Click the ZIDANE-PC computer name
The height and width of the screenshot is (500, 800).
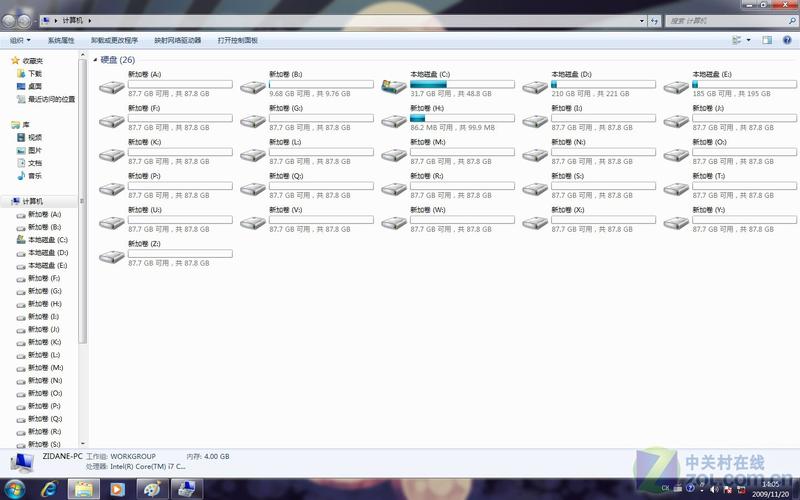(62, 456)
